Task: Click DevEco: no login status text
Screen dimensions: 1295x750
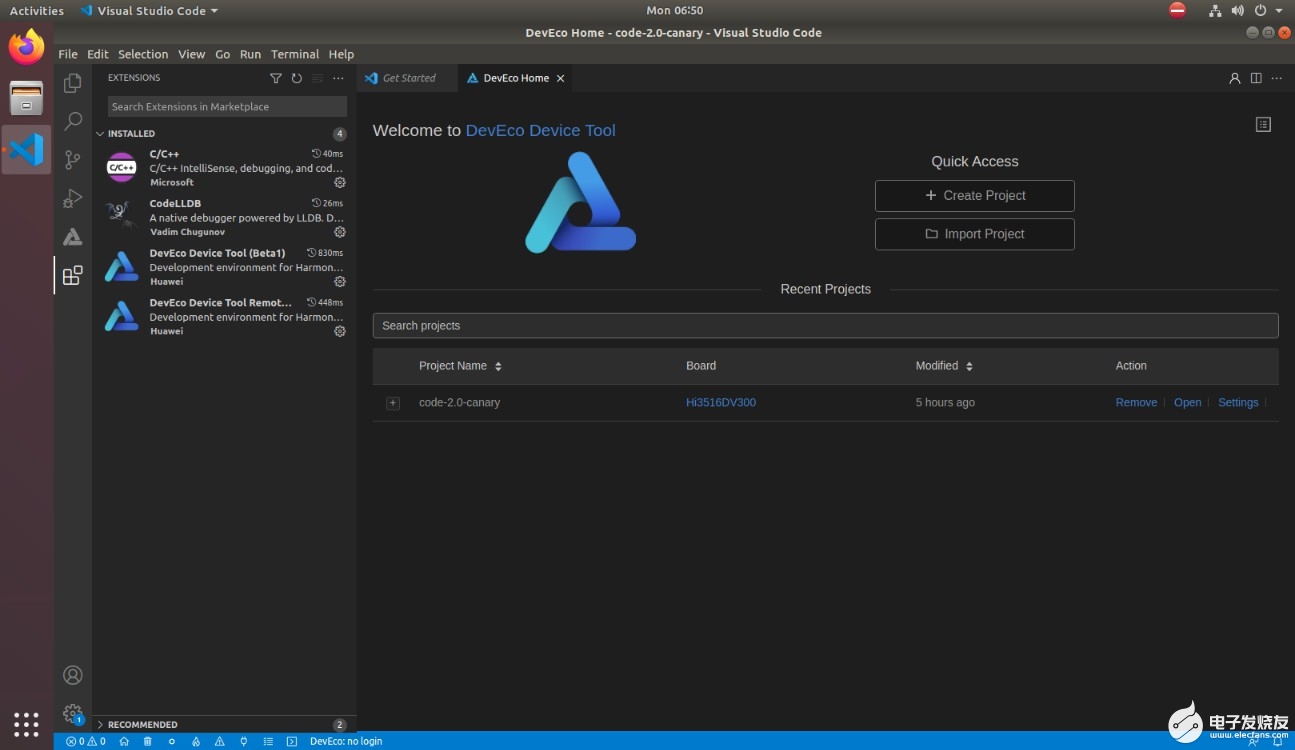Action: click(x=346, y=742)
